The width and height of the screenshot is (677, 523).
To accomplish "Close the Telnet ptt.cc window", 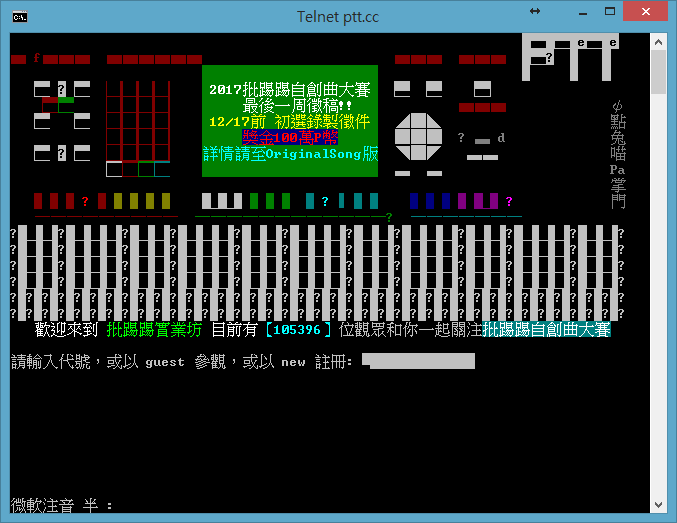I will (x=645, y=11).
